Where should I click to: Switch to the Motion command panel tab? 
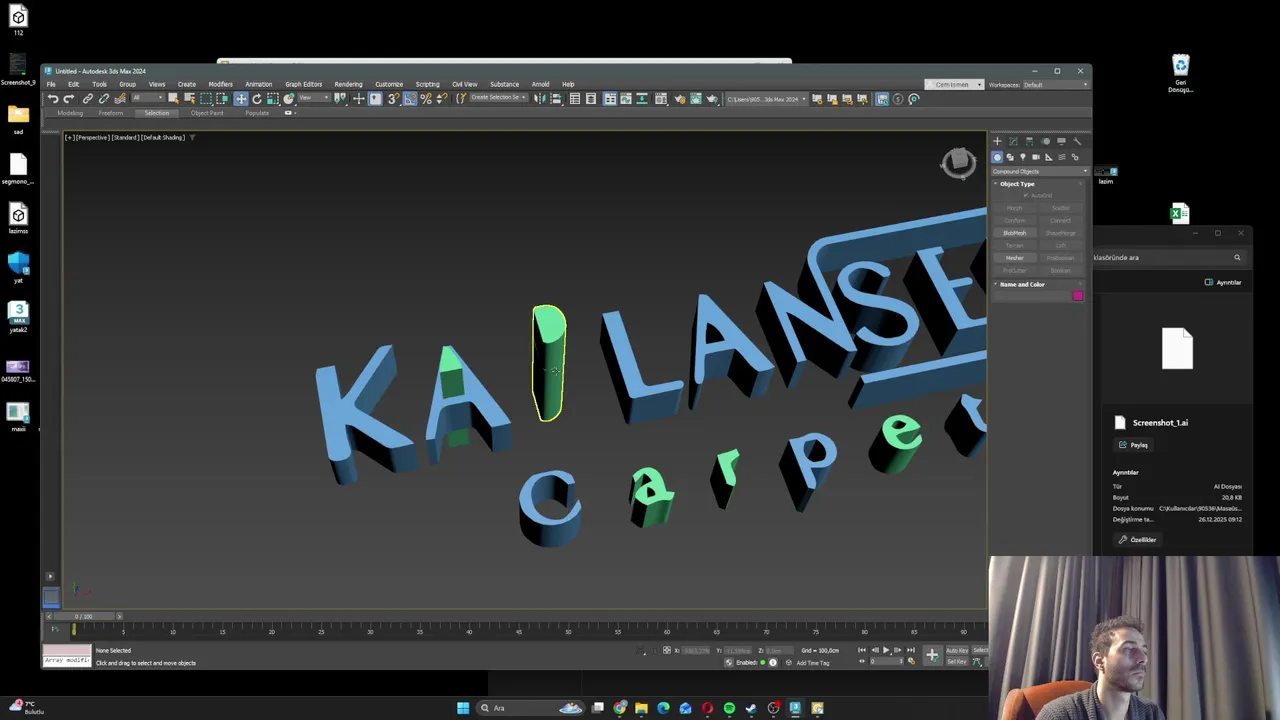1045,141
